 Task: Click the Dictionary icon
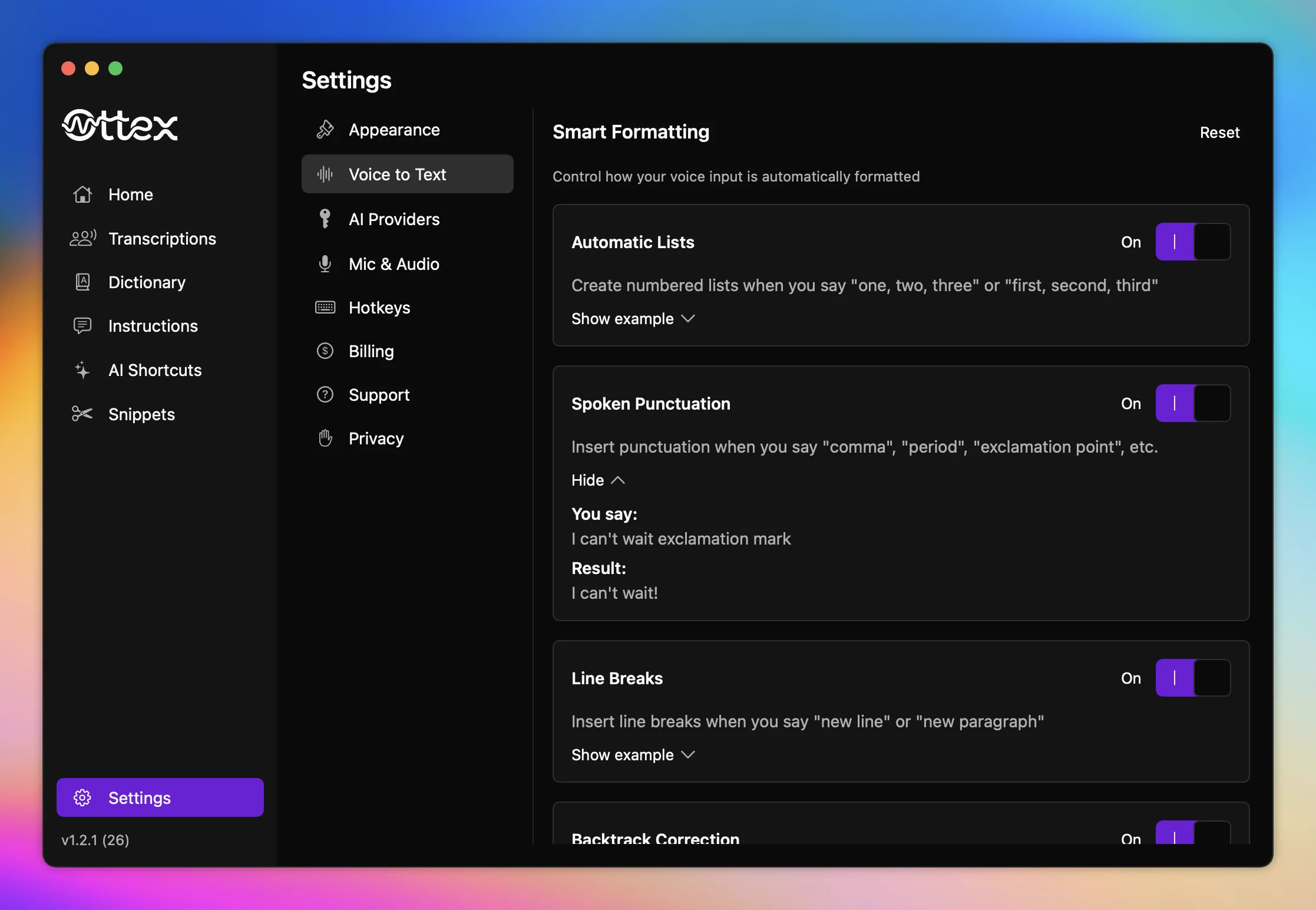[82, 282]
